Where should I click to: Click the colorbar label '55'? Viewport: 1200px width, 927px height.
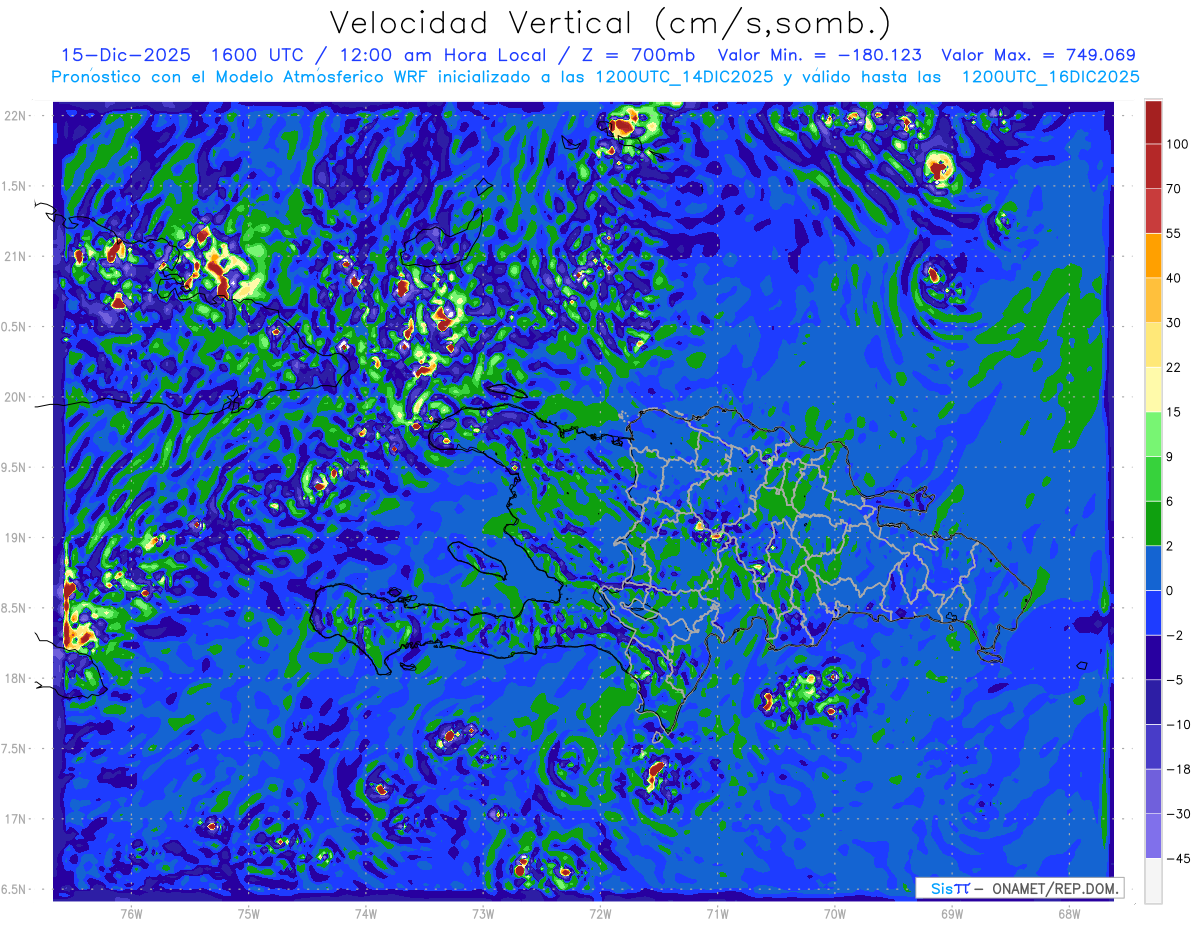[x=1174, y=233]
